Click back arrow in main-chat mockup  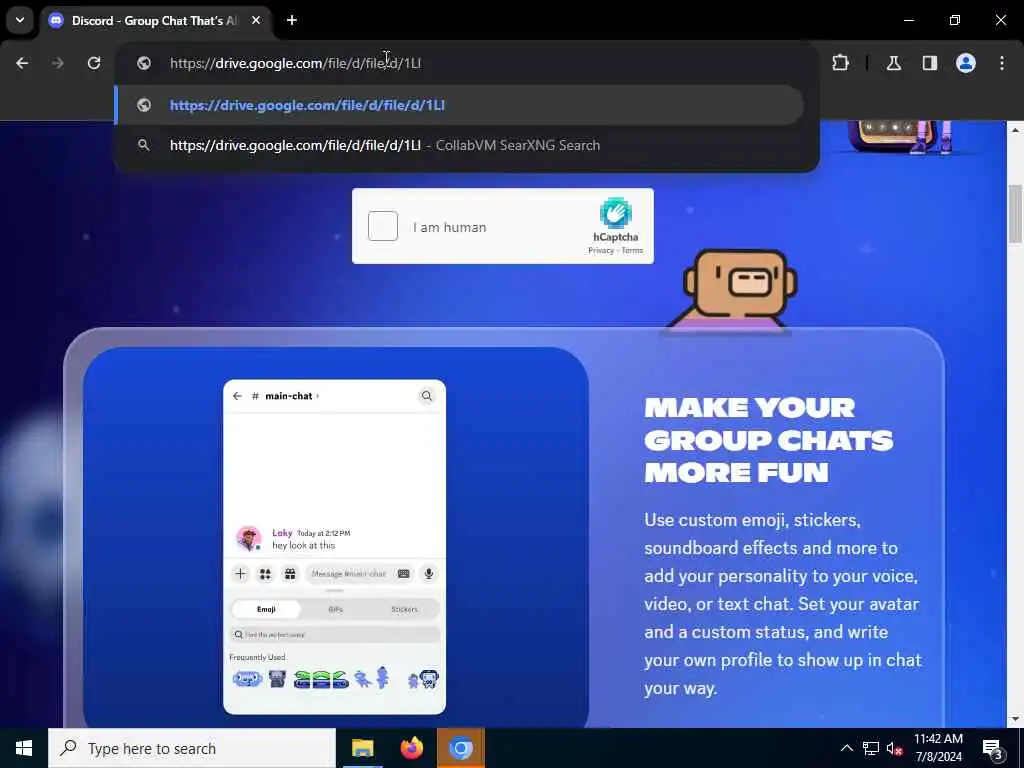[237, 396]
